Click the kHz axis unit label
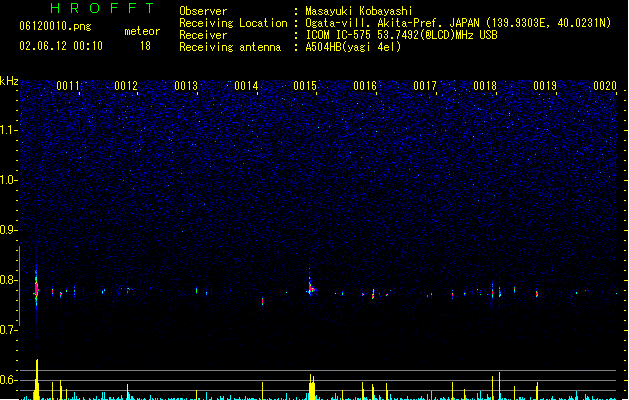Viewport: 629px width, 400px height. tap(9, 81)
